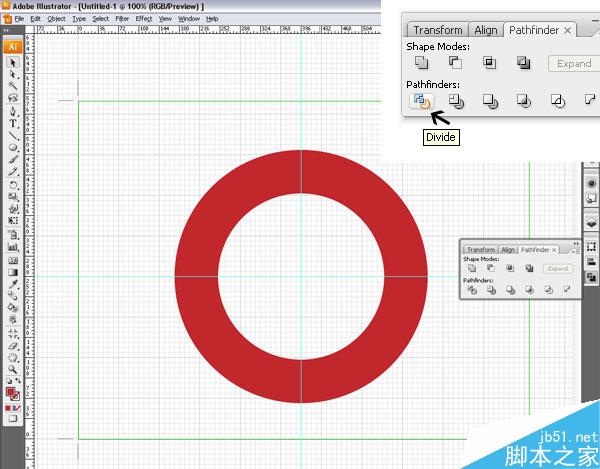Select the Line Segment tool
Image resolution: width=600 pixels, height=469 pixels.
pyautogui.click(x=13, y=135)
